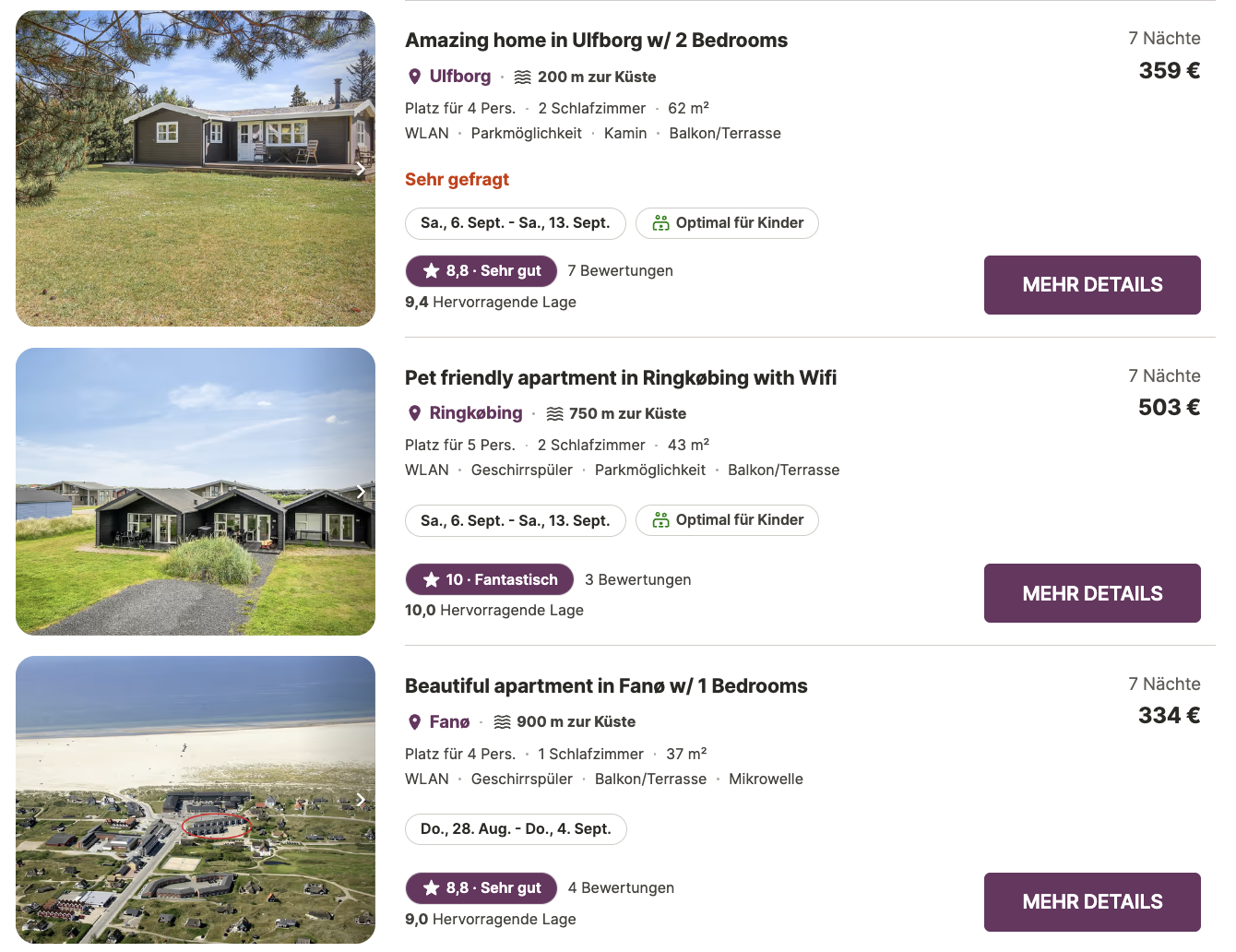Show next photo of the Ulfborg home

point(361,169)
